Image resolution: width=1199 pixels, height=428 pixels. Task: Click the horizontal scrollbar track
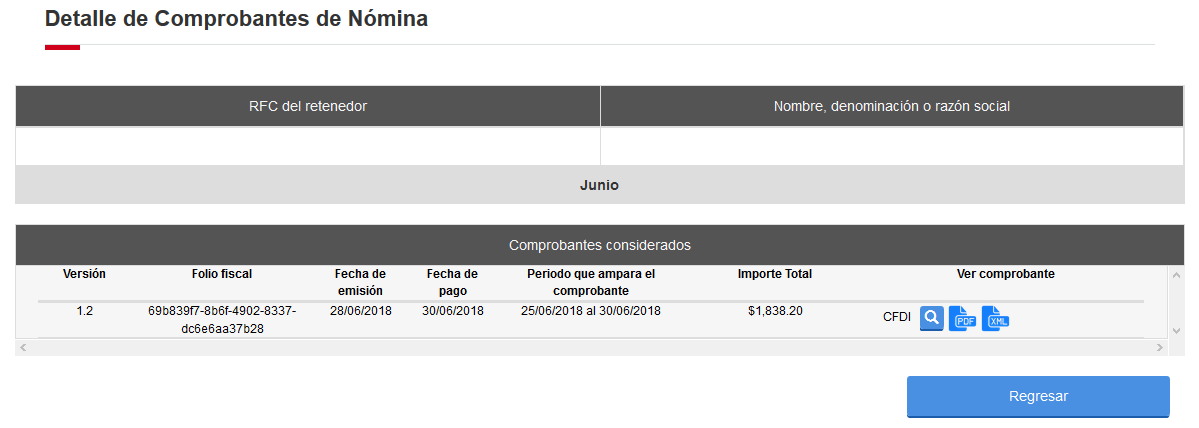coord(591,348)
